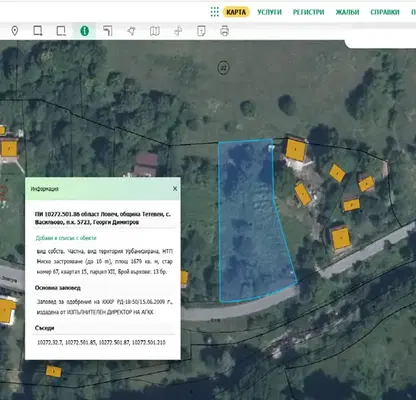Toggle the green information tool
Viewport: 416px width, 400px height.
(x=84, y=31)
